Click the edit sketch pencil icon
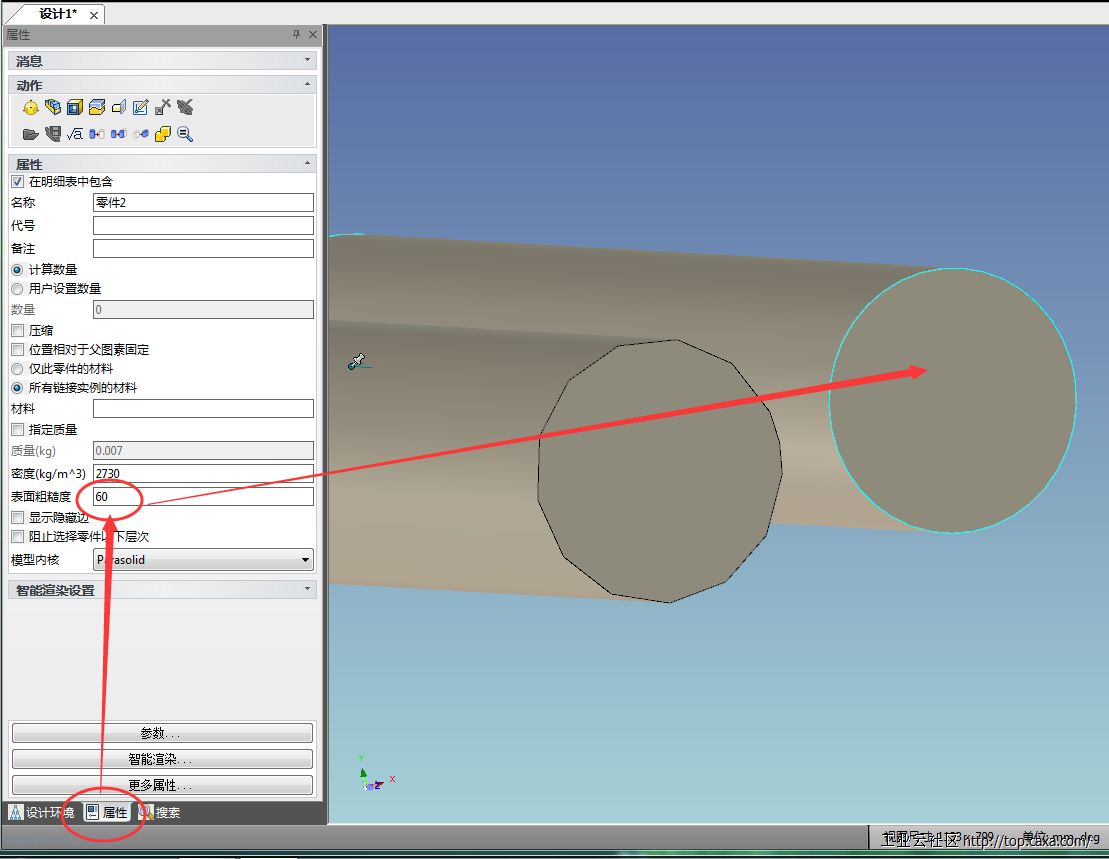The image size is (1109, 859). point(140,108)
